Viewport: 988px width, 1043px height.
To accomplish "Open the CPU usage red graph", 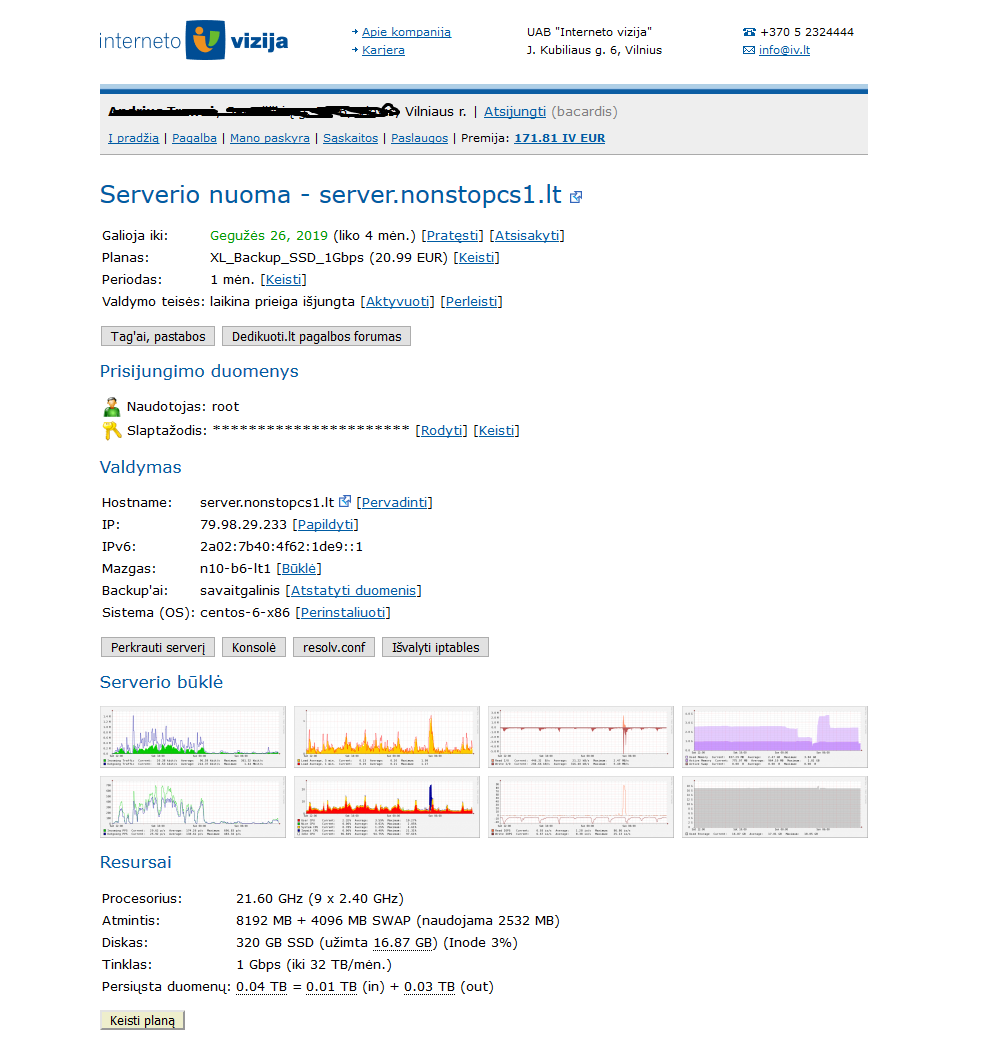I will point(386,807).
